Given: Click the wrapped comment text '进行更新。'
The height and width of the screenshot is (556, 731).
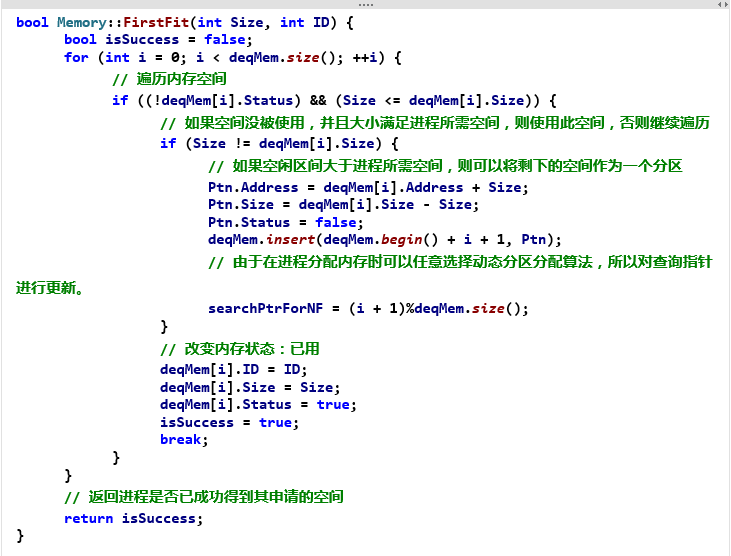Looking at the screenshot, I should click(x=50, y=288).
